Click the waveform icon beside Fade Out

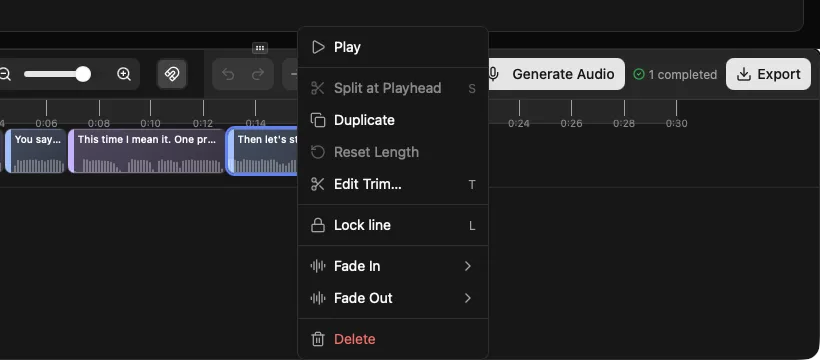point(318,298)
